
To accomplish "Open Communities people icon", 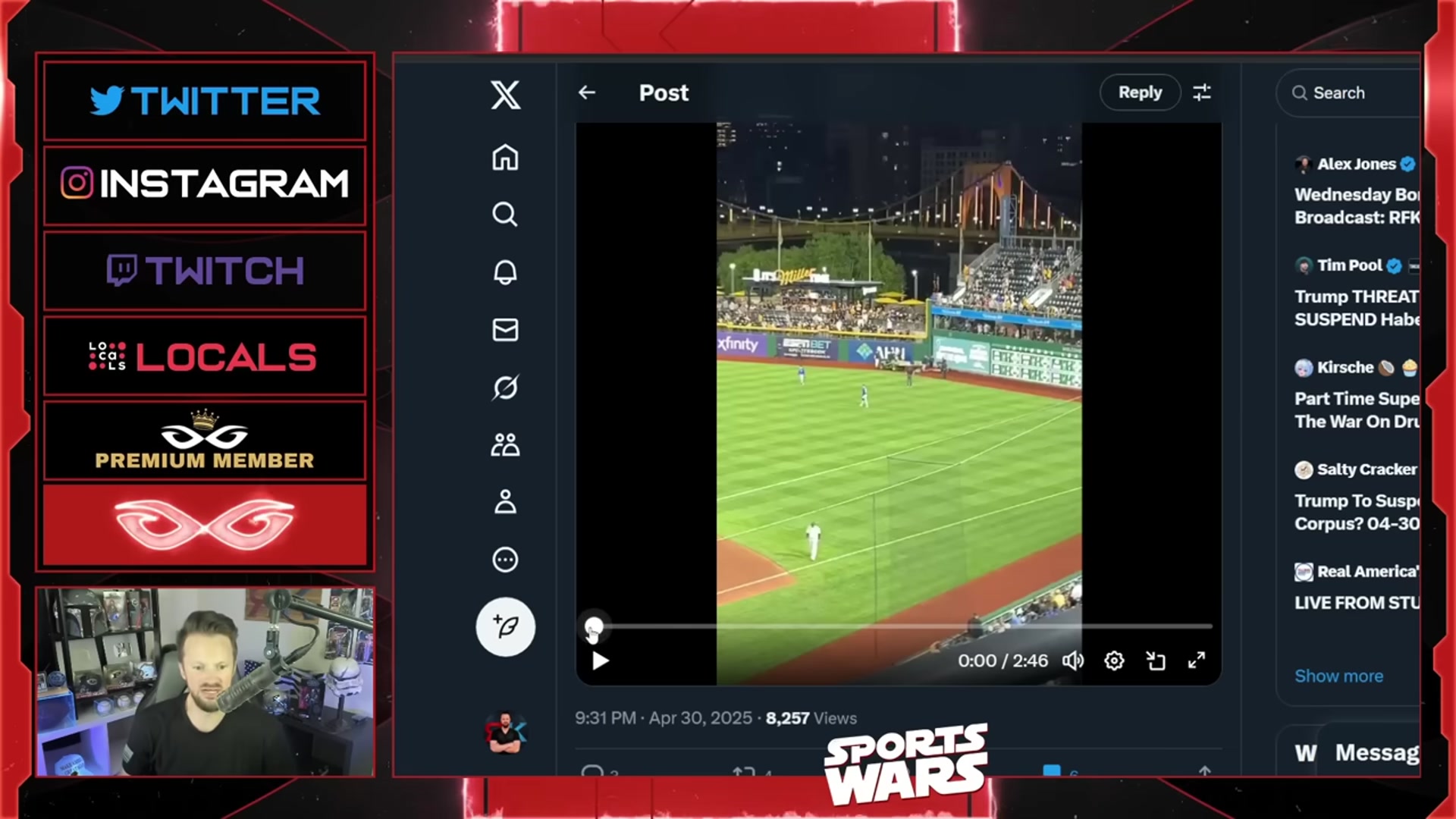I will click(505, 444).
